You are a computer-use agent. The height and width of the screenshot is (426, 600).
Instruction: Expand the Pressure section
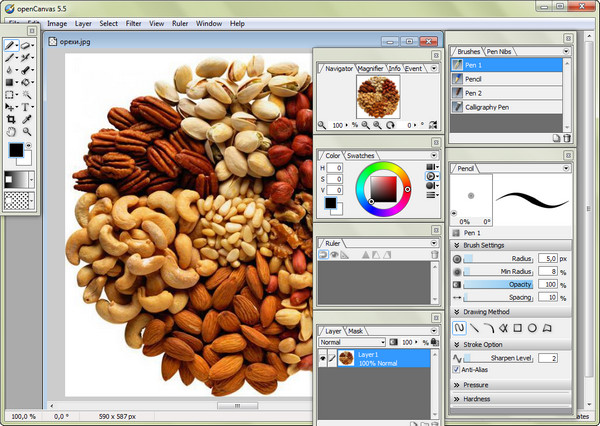[x=510, y=384]
